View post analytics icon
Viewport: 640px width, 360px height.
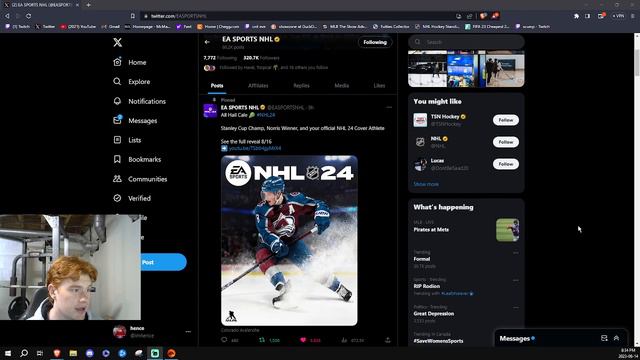(344, 340)
